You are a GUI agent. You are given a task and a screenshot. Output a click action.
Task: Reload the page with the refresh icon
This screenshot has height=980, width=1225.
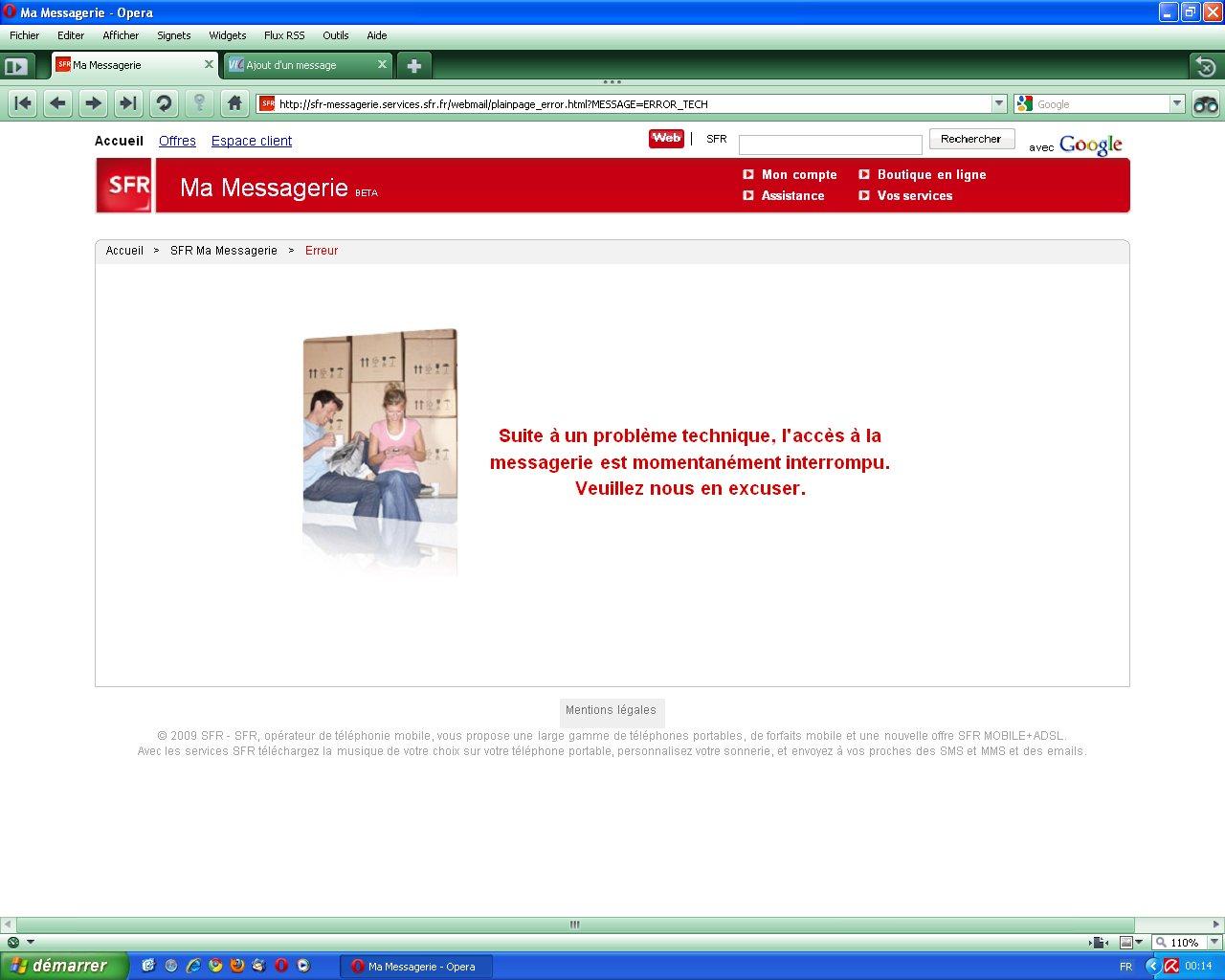[164, 103]
